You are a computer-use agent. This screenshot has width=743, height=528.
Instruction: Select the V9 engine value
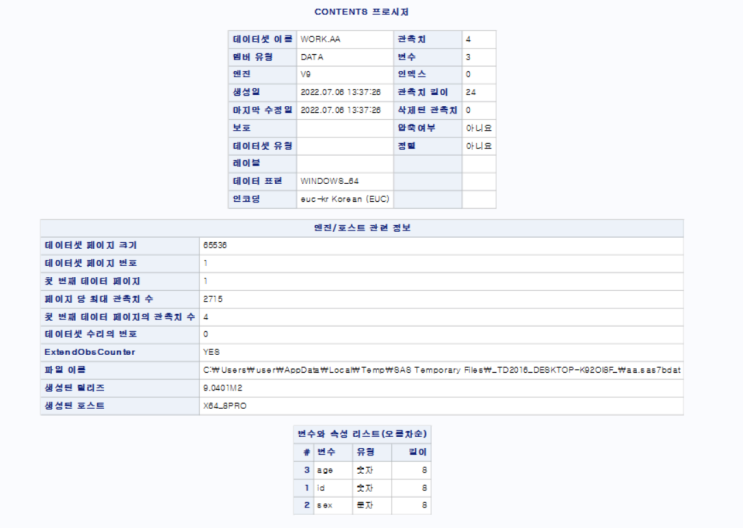tap(306, 74)
